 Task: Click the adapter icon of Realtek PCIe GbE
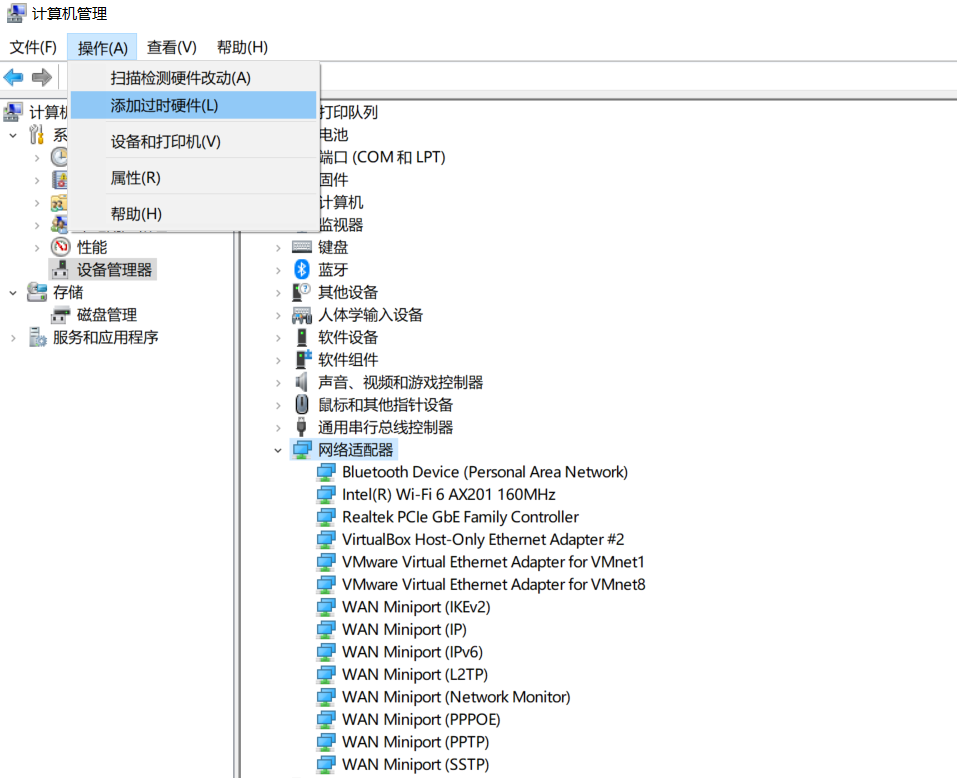point(326,517)
